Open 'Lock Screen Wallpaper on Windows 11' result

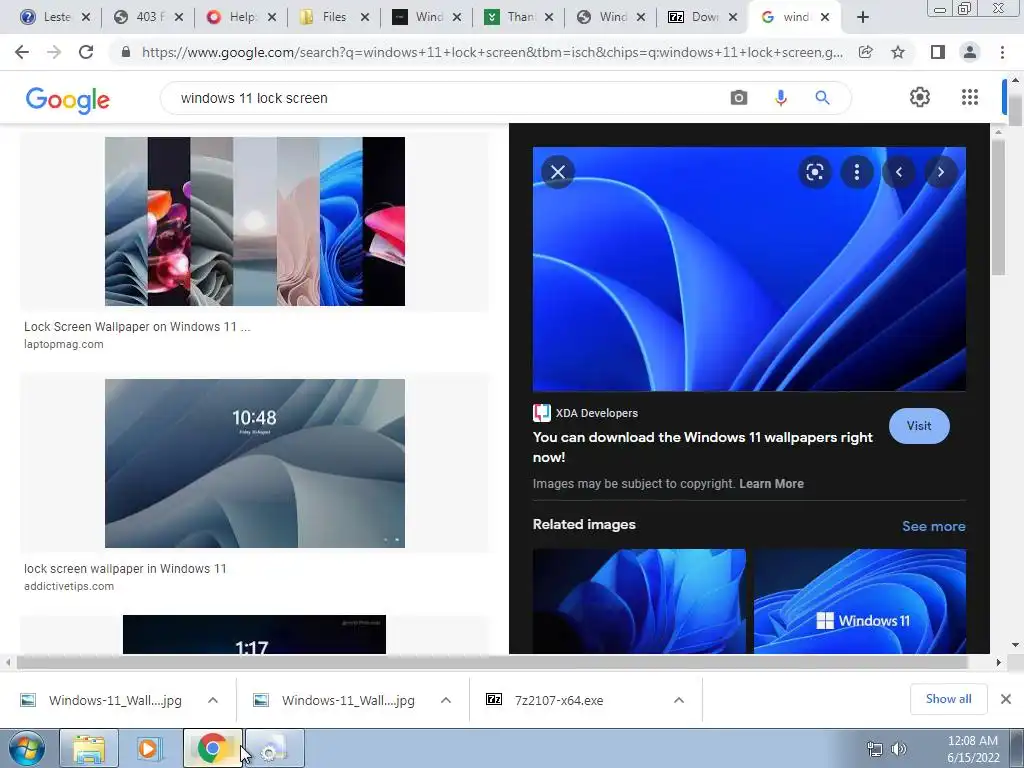[x=137, y=327]
